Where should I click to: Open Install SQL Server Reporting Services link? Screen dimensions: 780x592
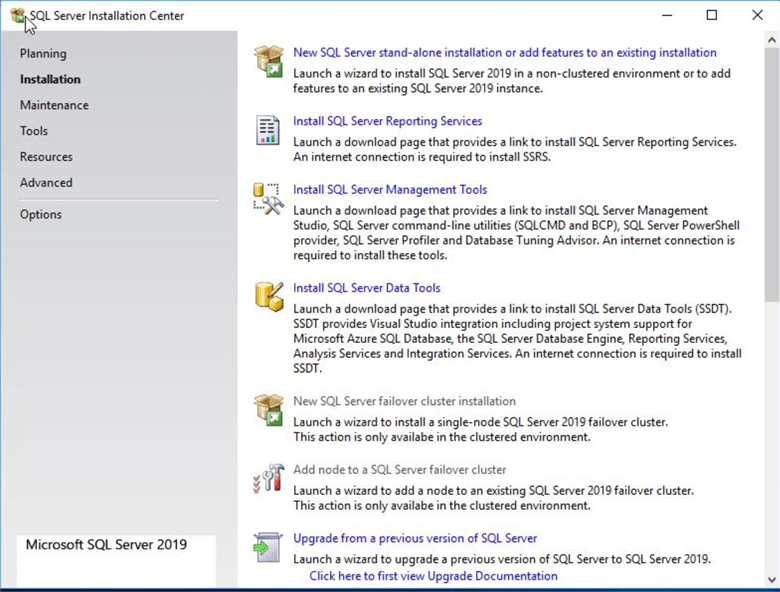[387, 121]
